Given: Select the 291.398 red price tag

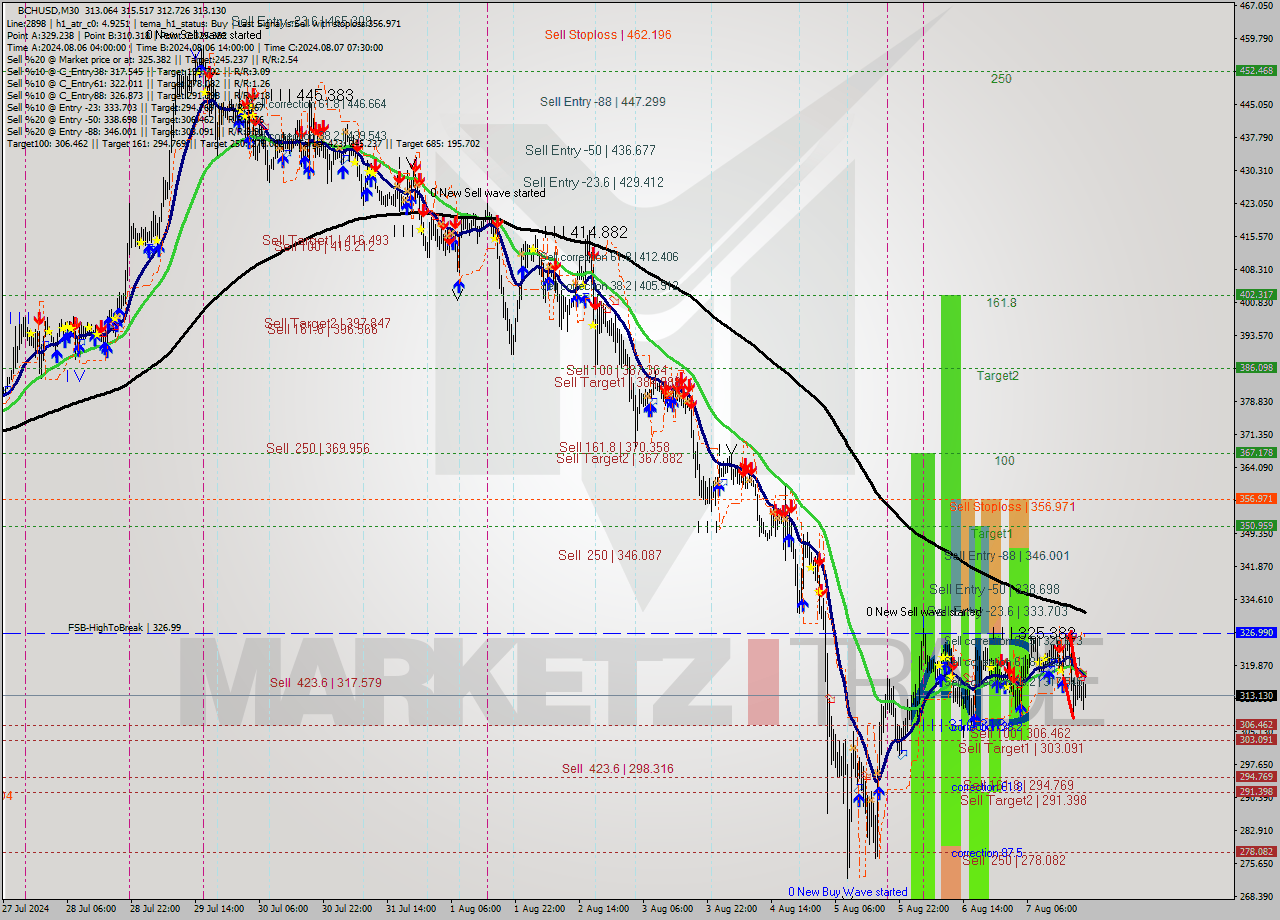Looking at the screenshot, I should click(x=1256, y=792).
